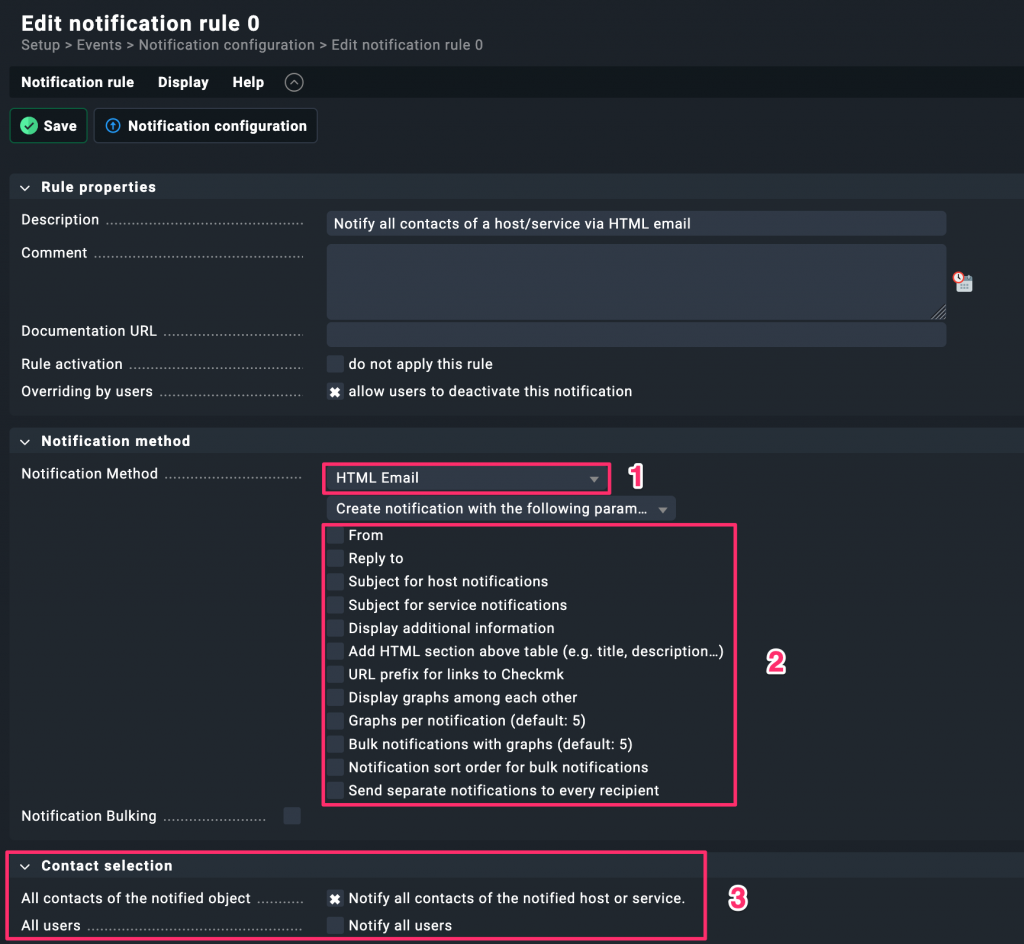This screenshot has width=1024, height=944.
Task: Click into the Documentation URL field
Action: tap(636, 334)
